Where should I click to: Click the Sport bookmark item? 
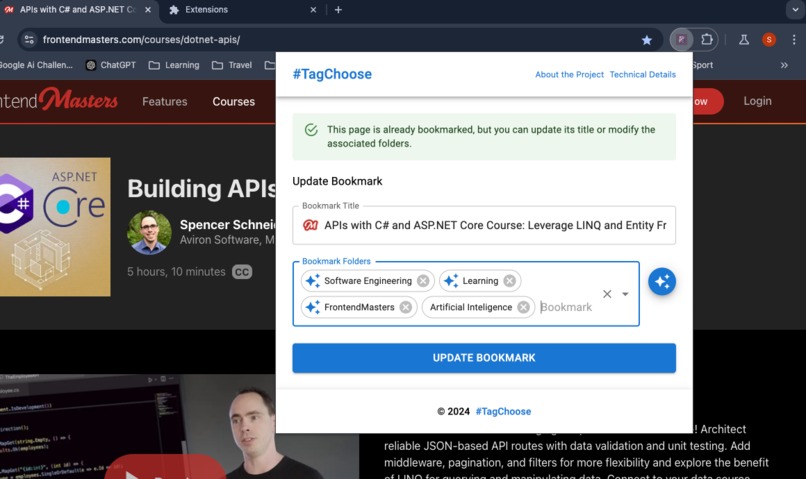point(702,65)
